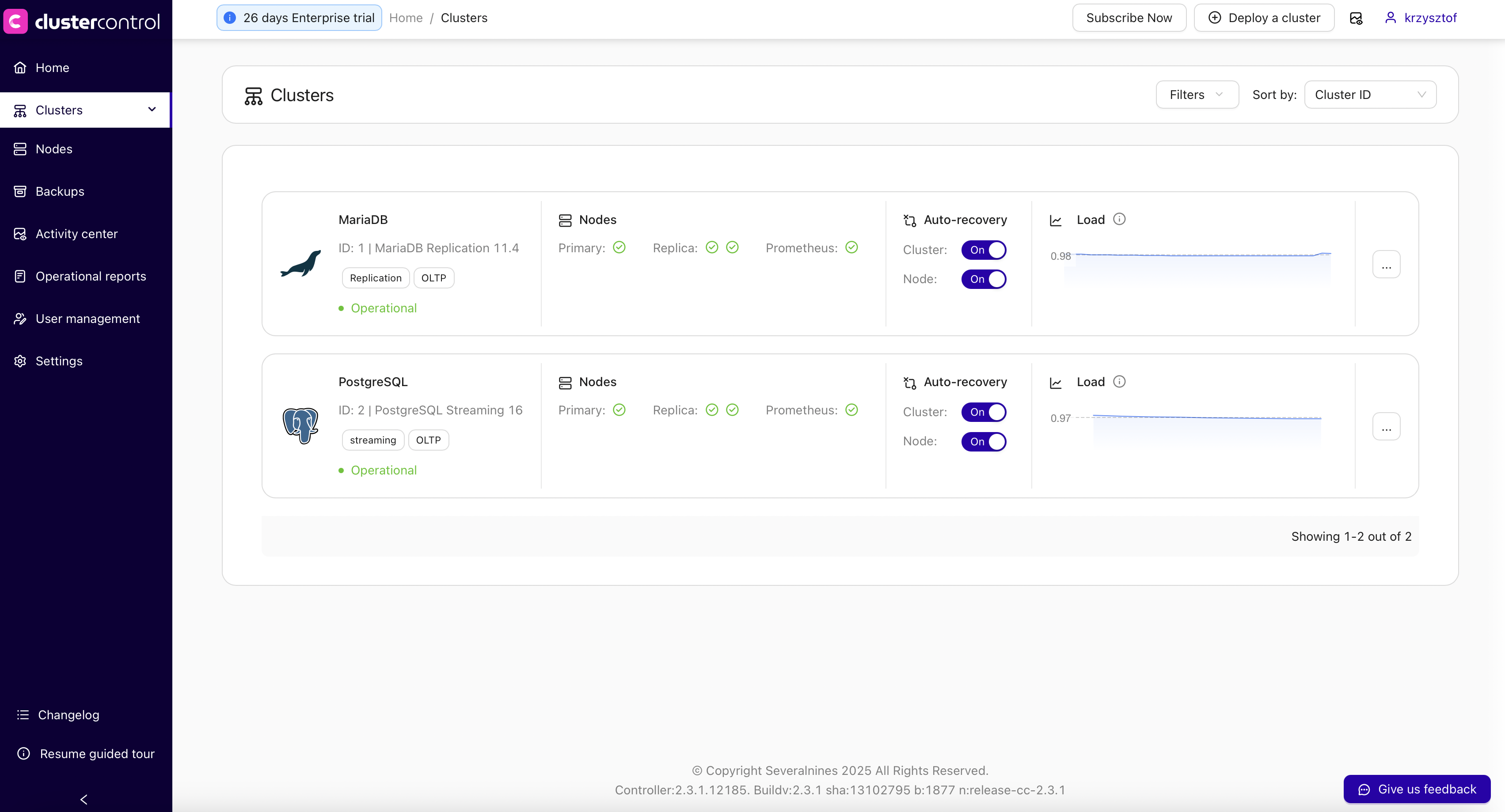Open the Cluster ID sort dropdown
1505x812 pixels.
pos(1370,95)
